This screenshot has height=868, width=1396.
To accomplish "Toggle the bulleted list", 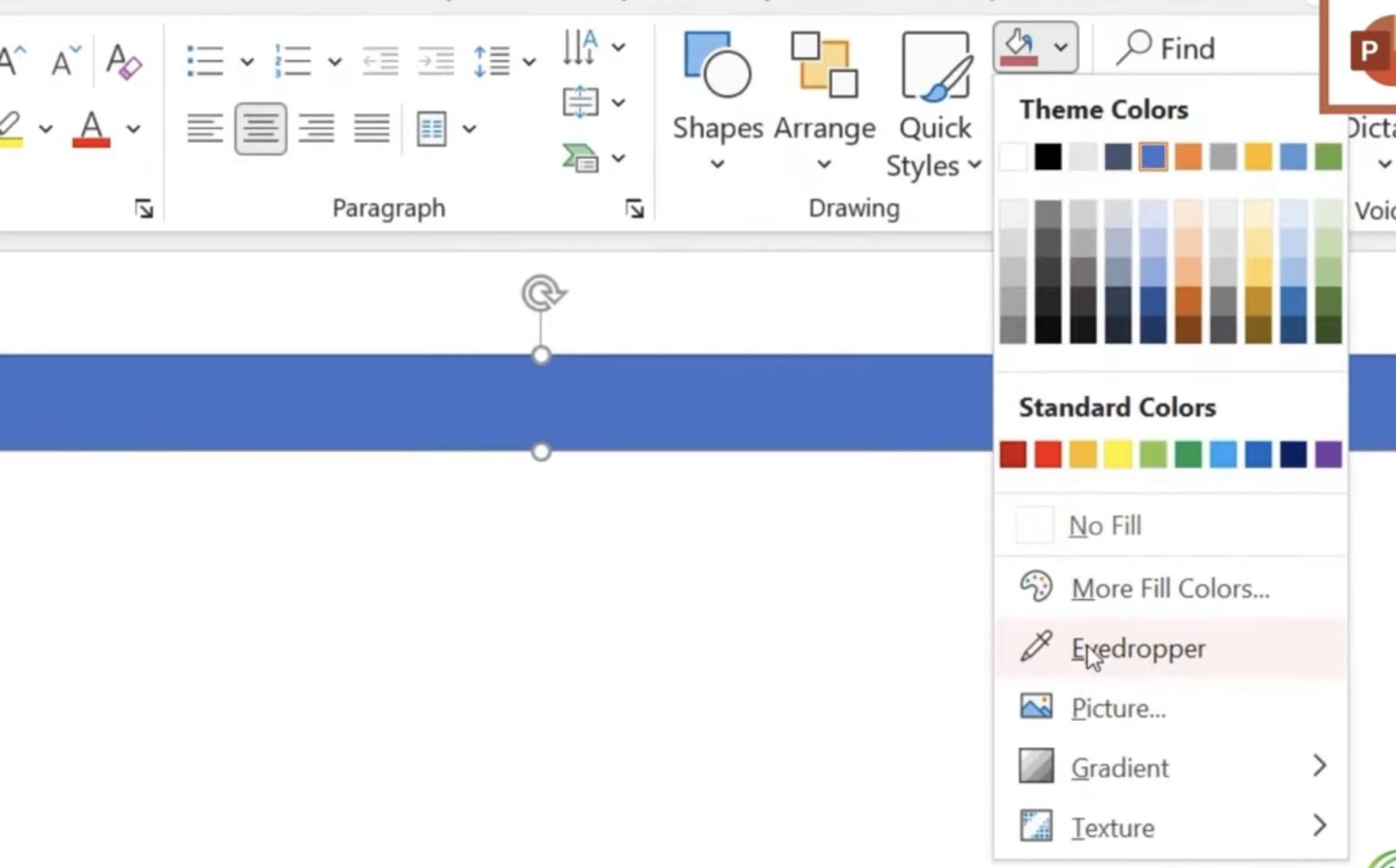I will pyautogui.click(x=204, y=60).
